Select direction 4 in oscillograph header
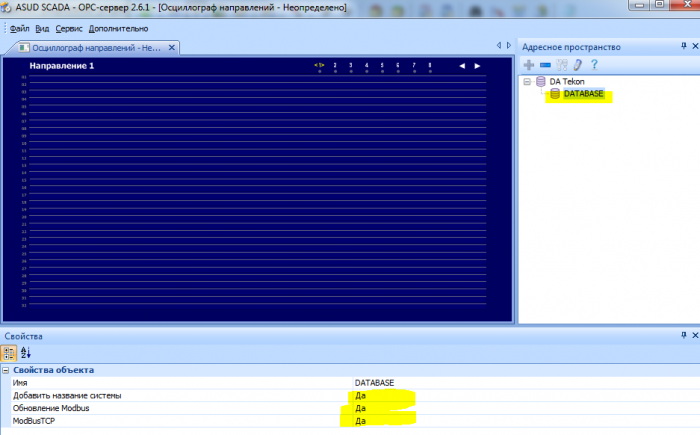The height and width of the screenshot is (435, 700). (x=367, y=66)
